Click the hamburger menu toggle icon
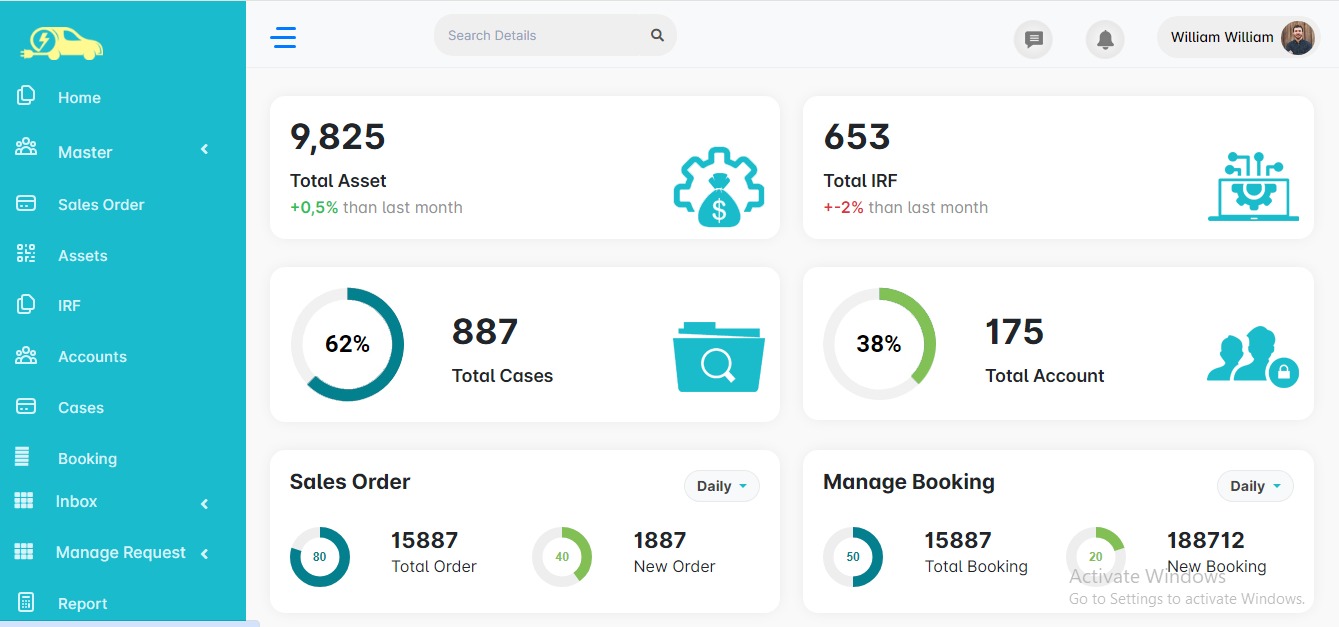 pos(283,38)
